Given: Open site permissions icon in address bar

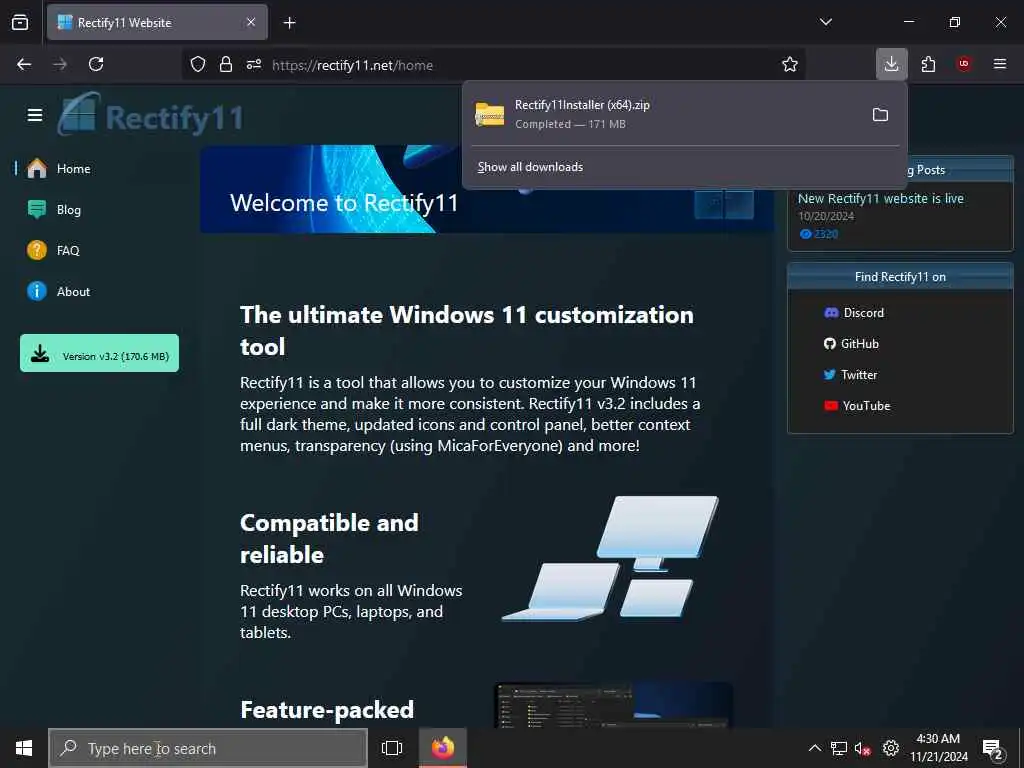Looking at the screenshot, I should pyautogui.click(x=254, y=64).
